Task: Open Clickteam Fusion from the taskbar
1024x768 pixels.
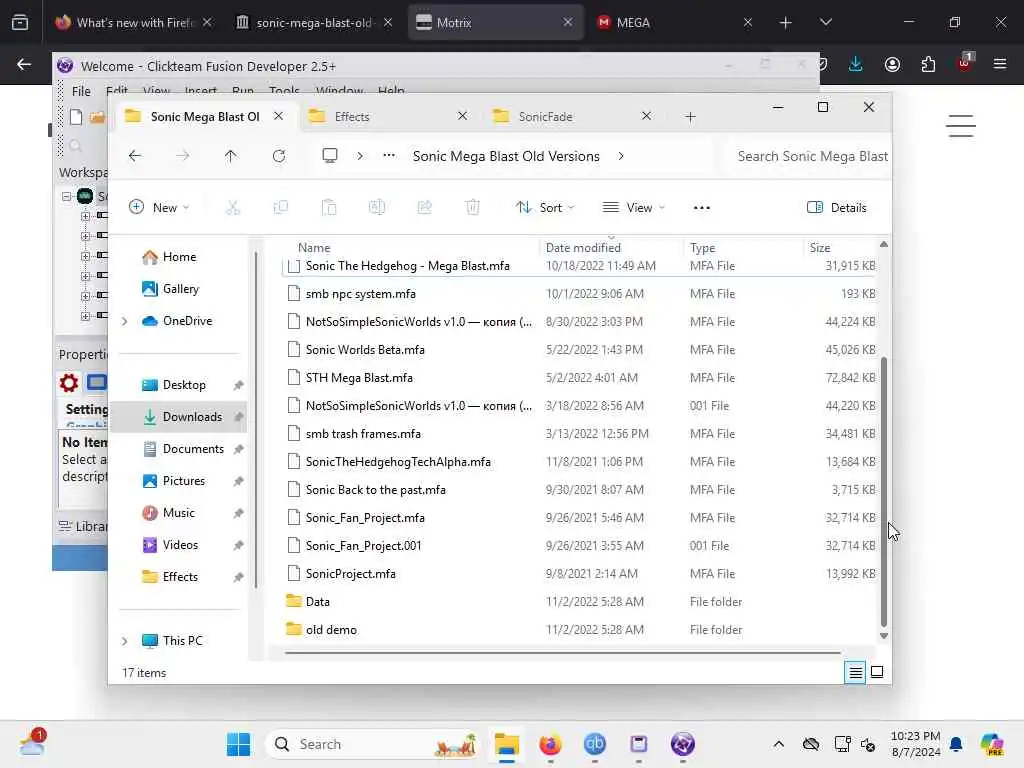Action: [682, 744]
